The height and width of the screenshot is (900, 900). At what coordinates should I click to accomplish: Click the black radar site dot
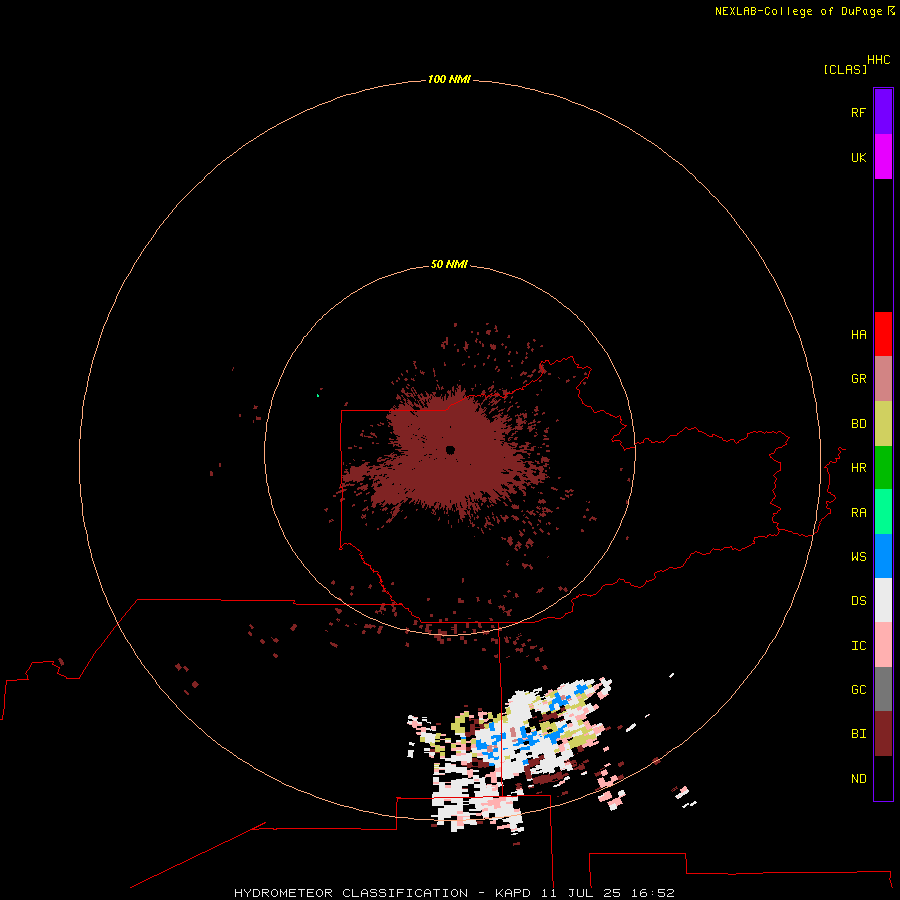[450, 450]
